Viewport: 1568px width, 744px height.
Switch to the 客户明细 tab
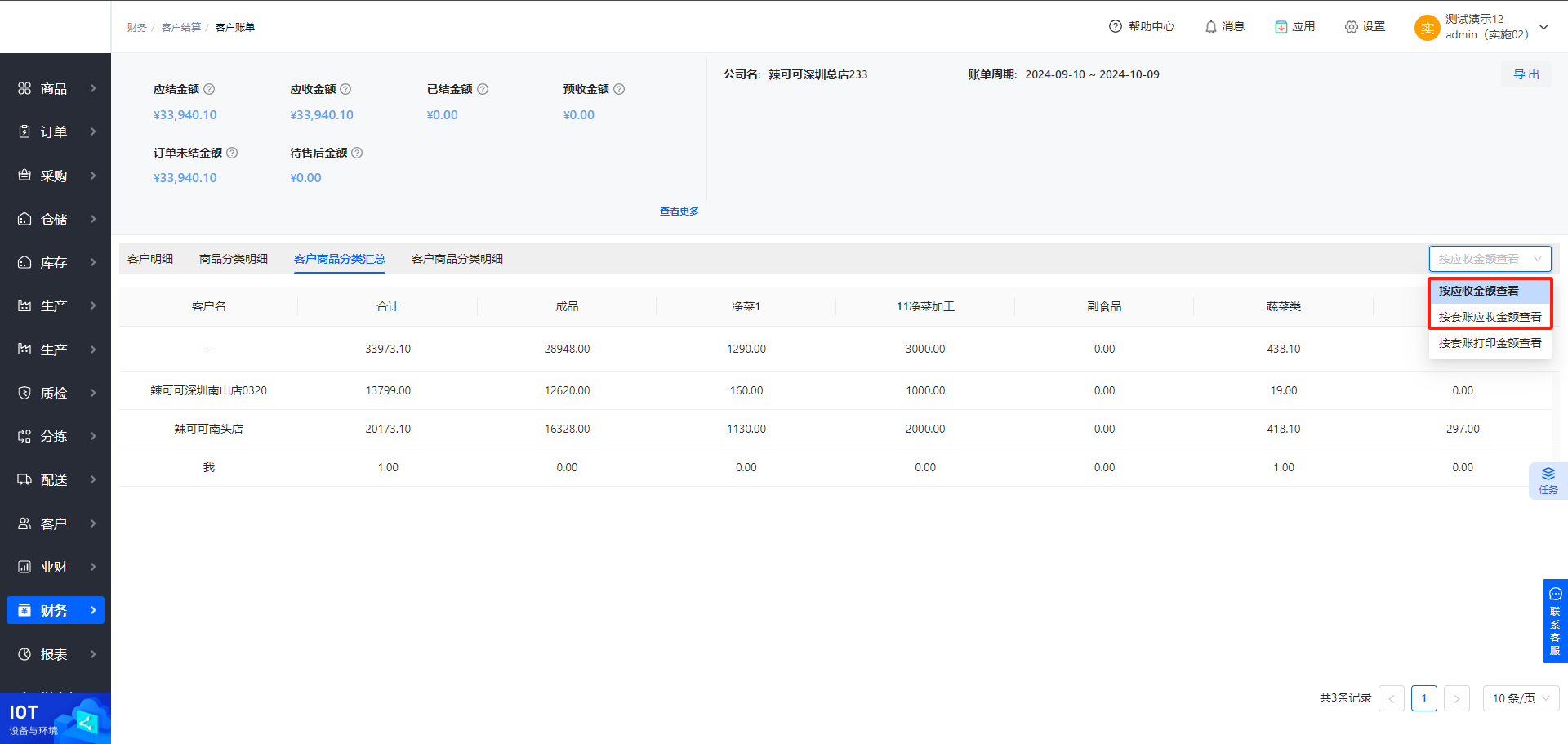click(150, 259)
